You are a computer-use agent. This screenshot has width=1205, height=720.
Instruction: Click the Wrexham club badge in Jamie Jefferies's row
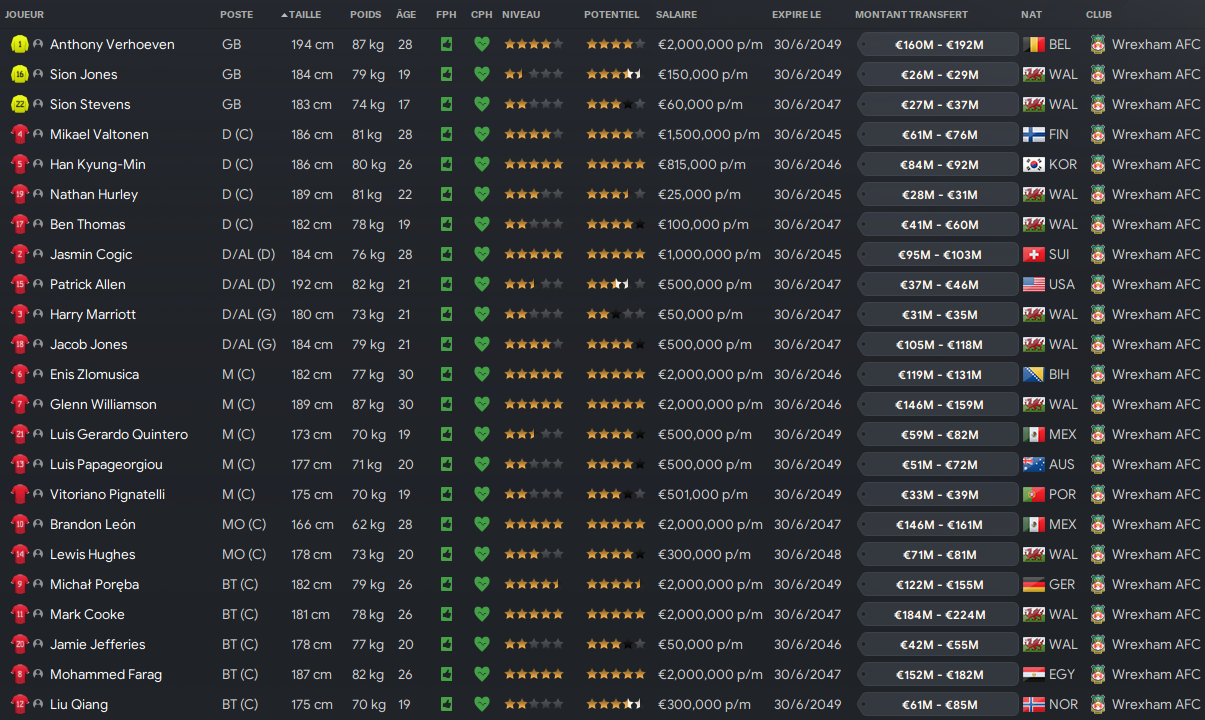point(1098,644)
